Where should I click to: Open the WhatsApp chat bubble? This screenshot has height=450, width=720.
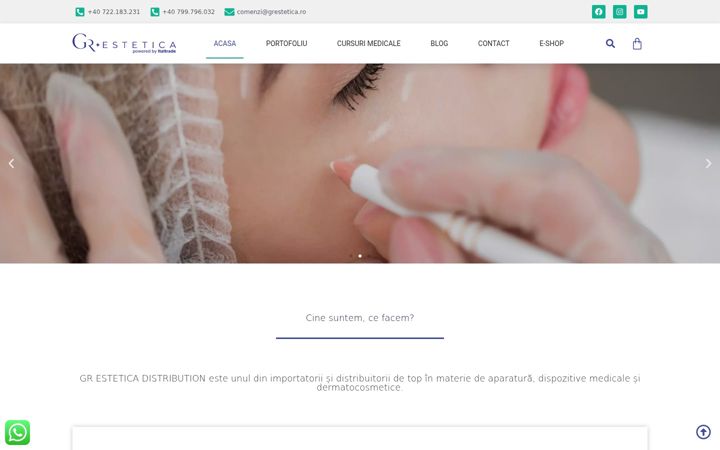click(17, 433)
